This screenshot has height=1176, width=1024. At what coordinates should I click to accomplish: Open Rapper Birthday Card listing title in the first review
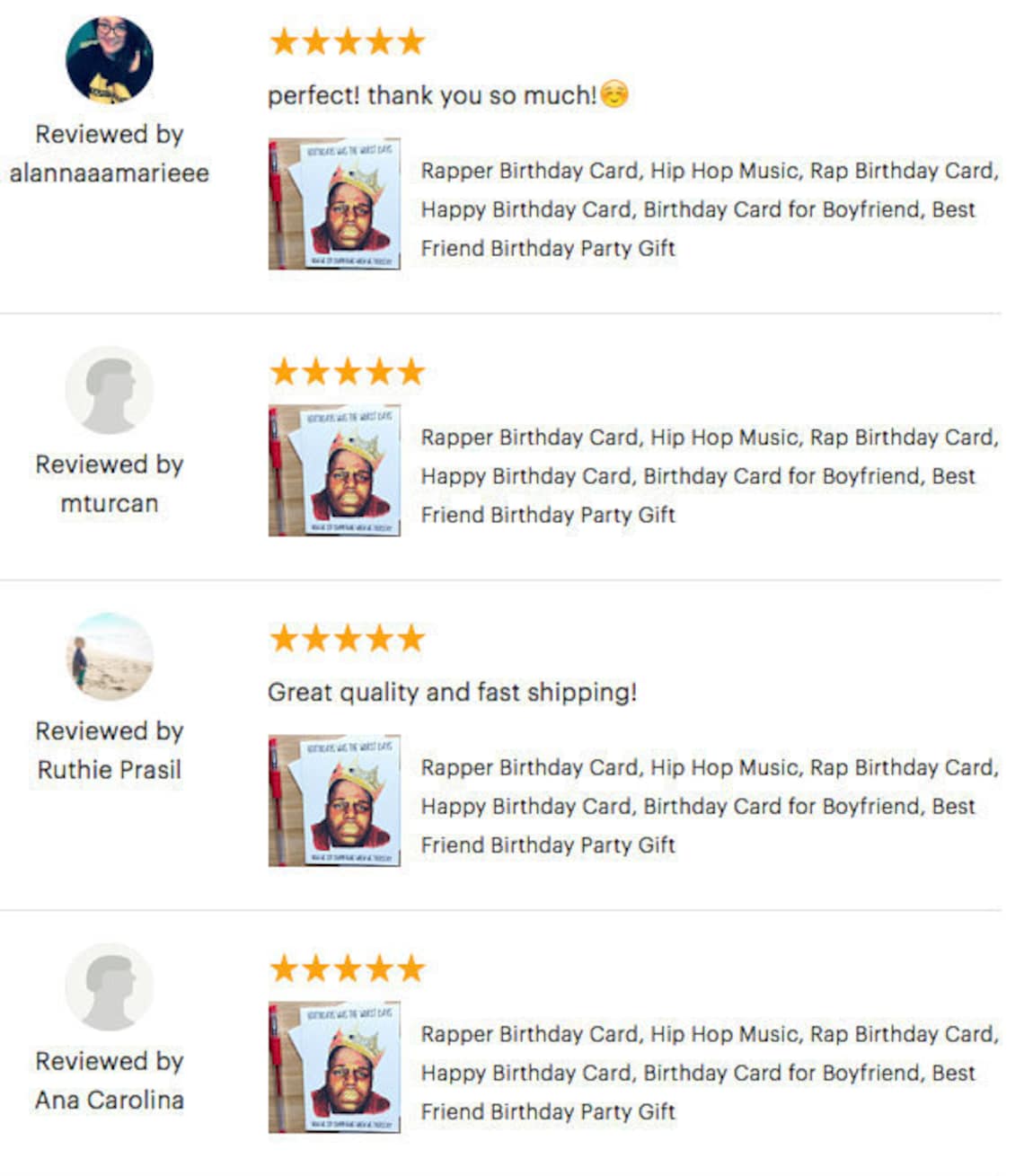click(x=710, y=209)
